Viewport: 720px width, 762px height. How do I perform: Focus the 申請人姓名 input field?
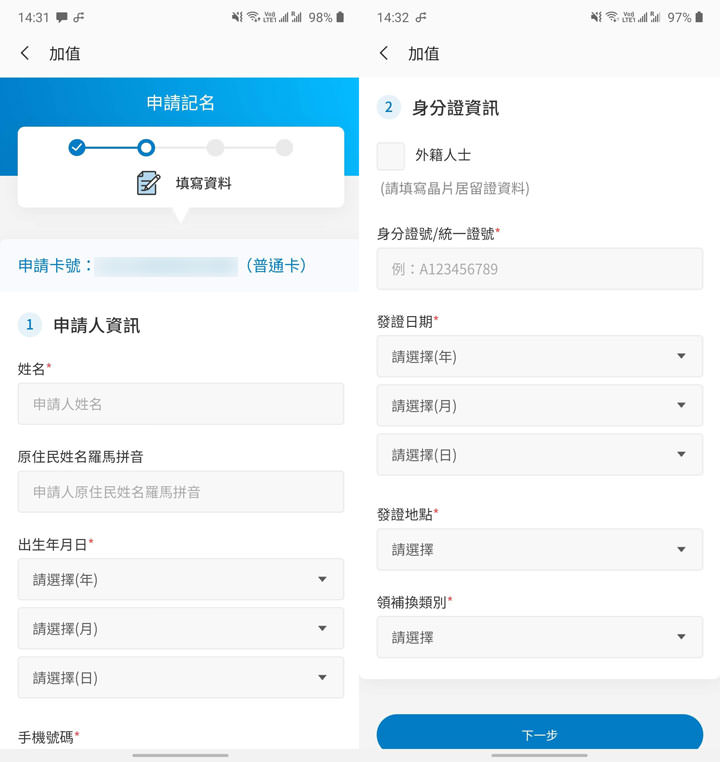coord(181,404)
